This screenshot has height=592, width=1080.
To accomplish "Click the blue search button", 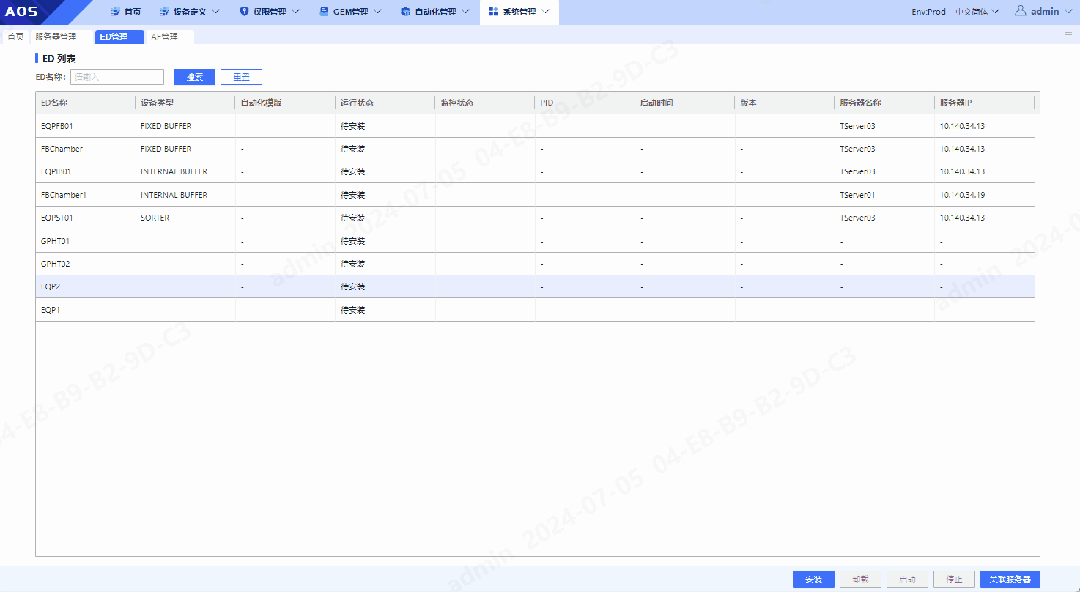I will [194, 77].
